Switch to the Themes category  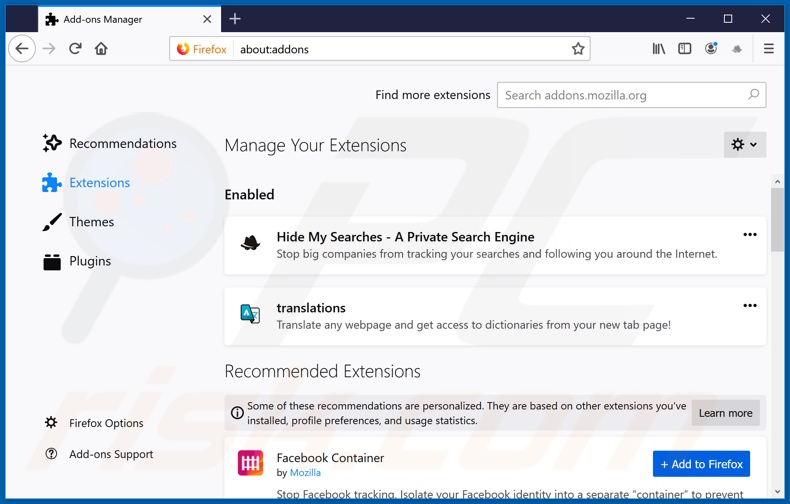(78, 222)
